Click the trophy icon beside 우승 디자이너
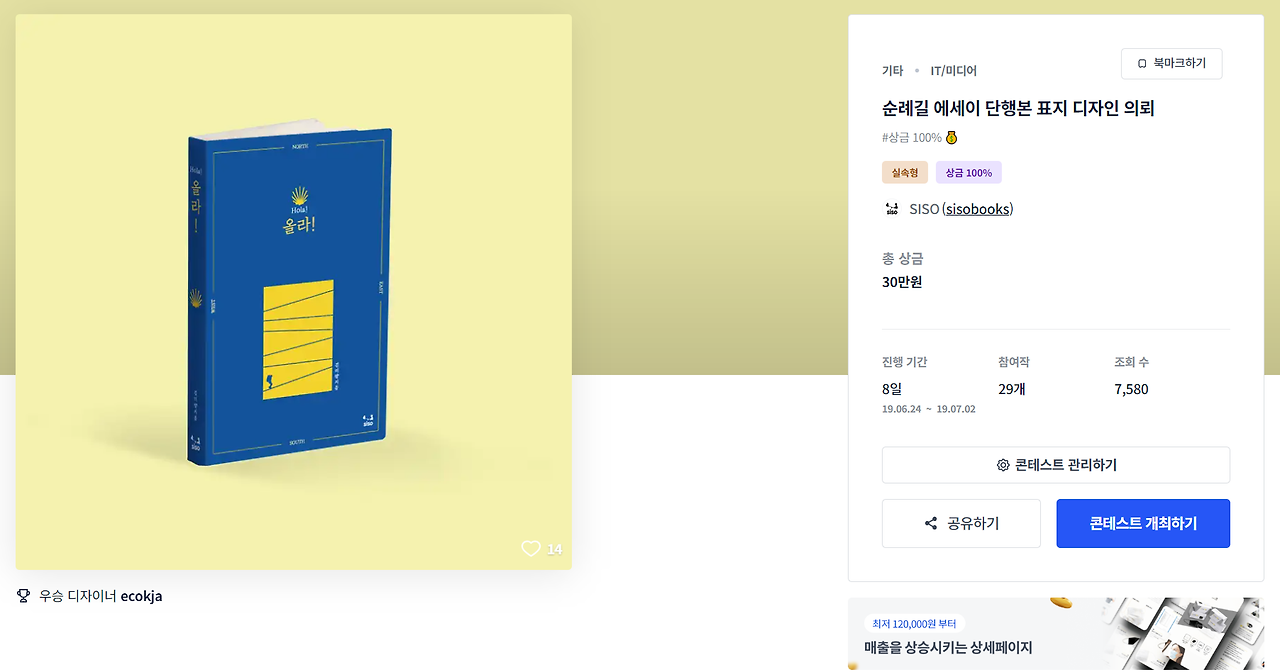This screenshot has height=672, width=1280. click(24, 596)
